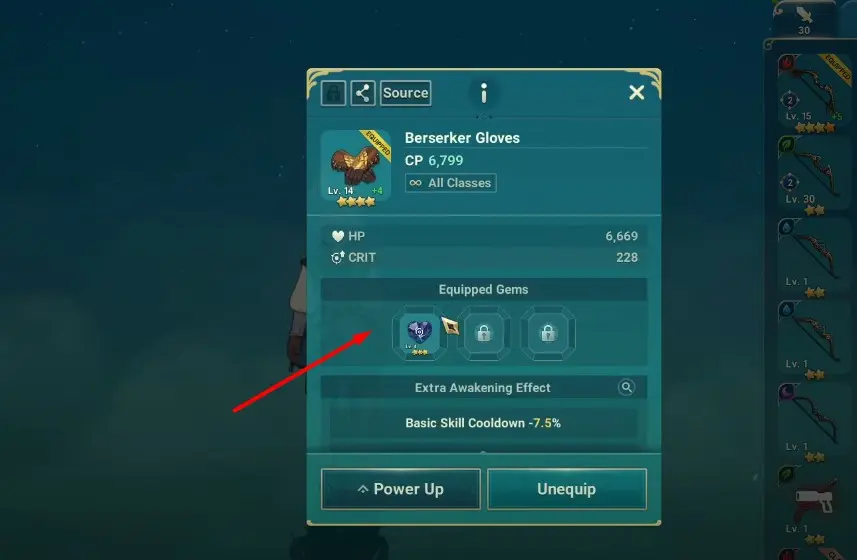Screen dimensions: 857x560
Task: Open Extra Awakening Effect magnifier icon
Action: point(626,387)
